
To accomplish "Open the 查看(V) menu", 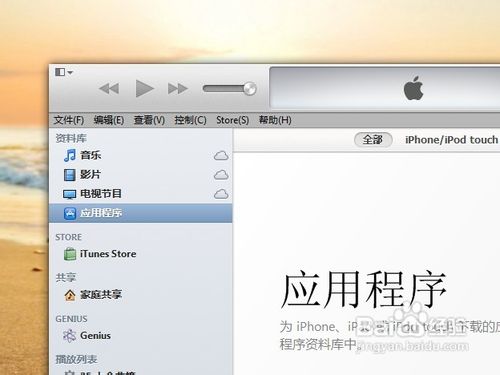I will pos(149,120).
